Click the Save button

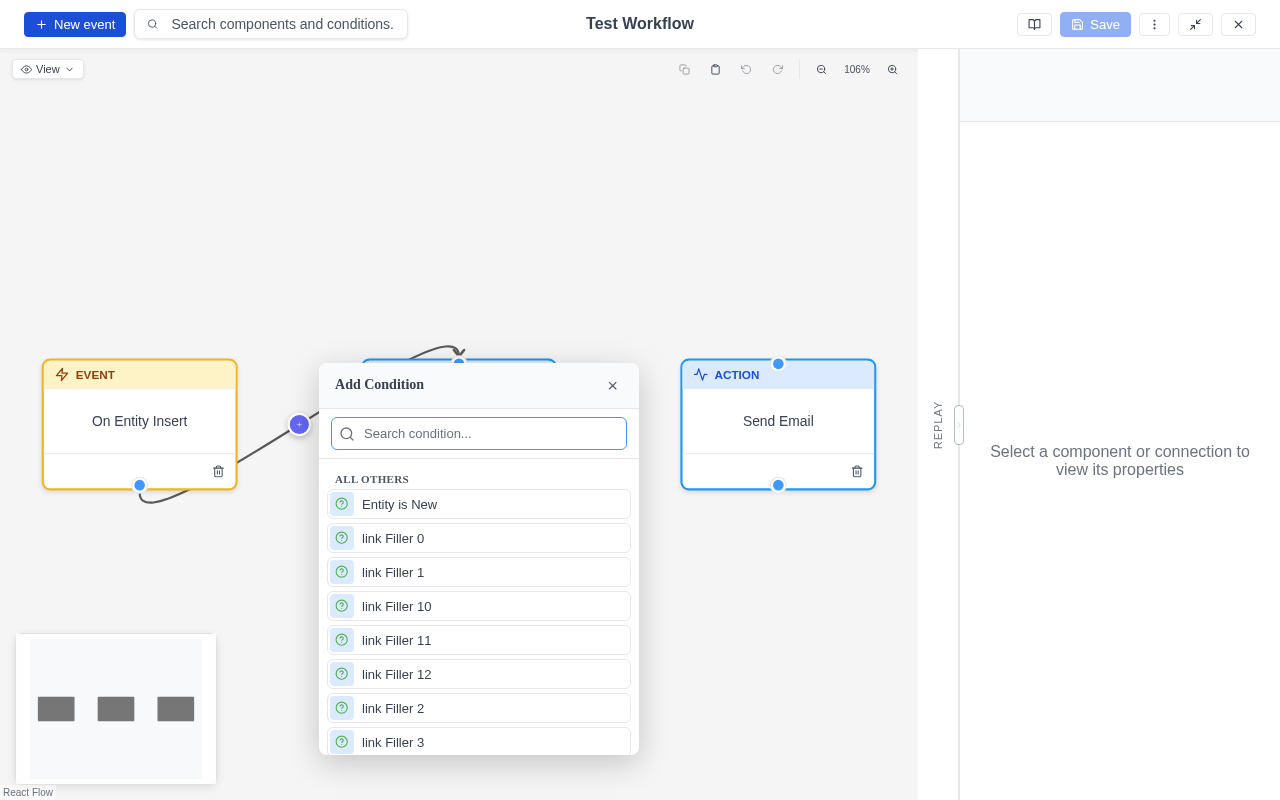click(x=1094, y=24)
